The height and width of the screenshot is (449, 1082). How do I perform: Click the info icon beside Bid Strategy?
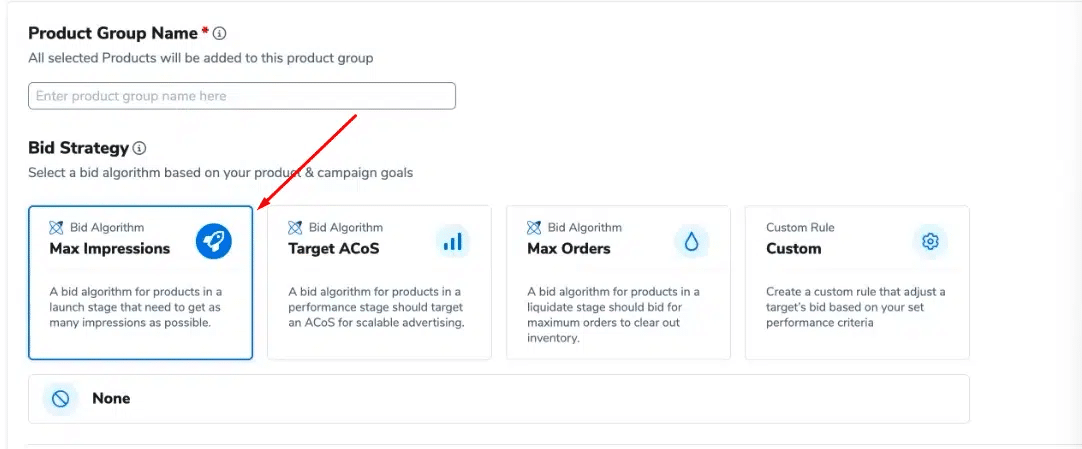[139, 148]
